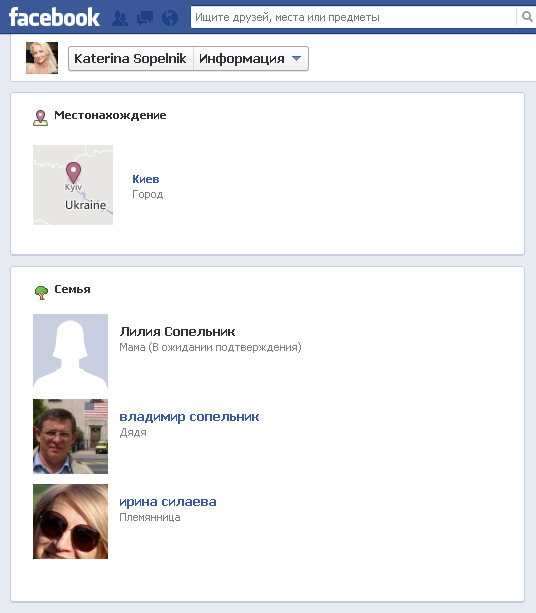
Task: Open the Ukraine map thumbnail
Action: pos(73,185)
